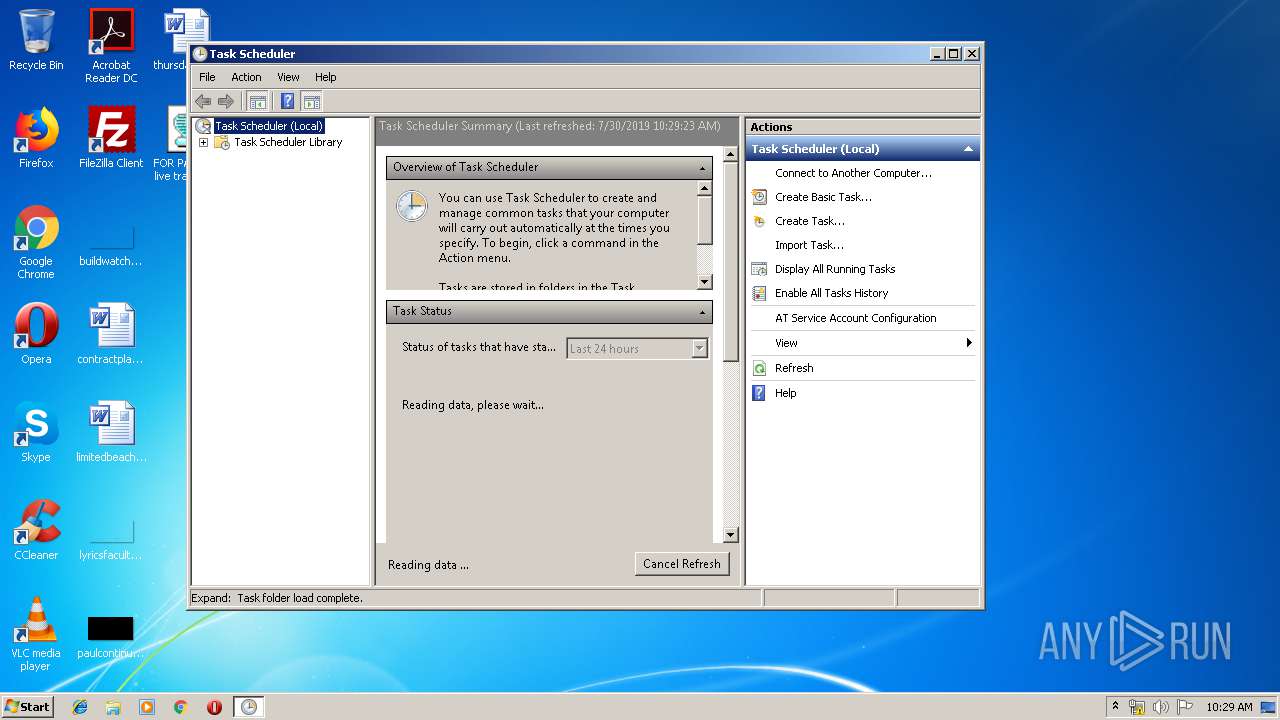Click Connect to Another Computer action
Screen dimensions: 1280x720
pyautogui.click(x=853, y=173)
